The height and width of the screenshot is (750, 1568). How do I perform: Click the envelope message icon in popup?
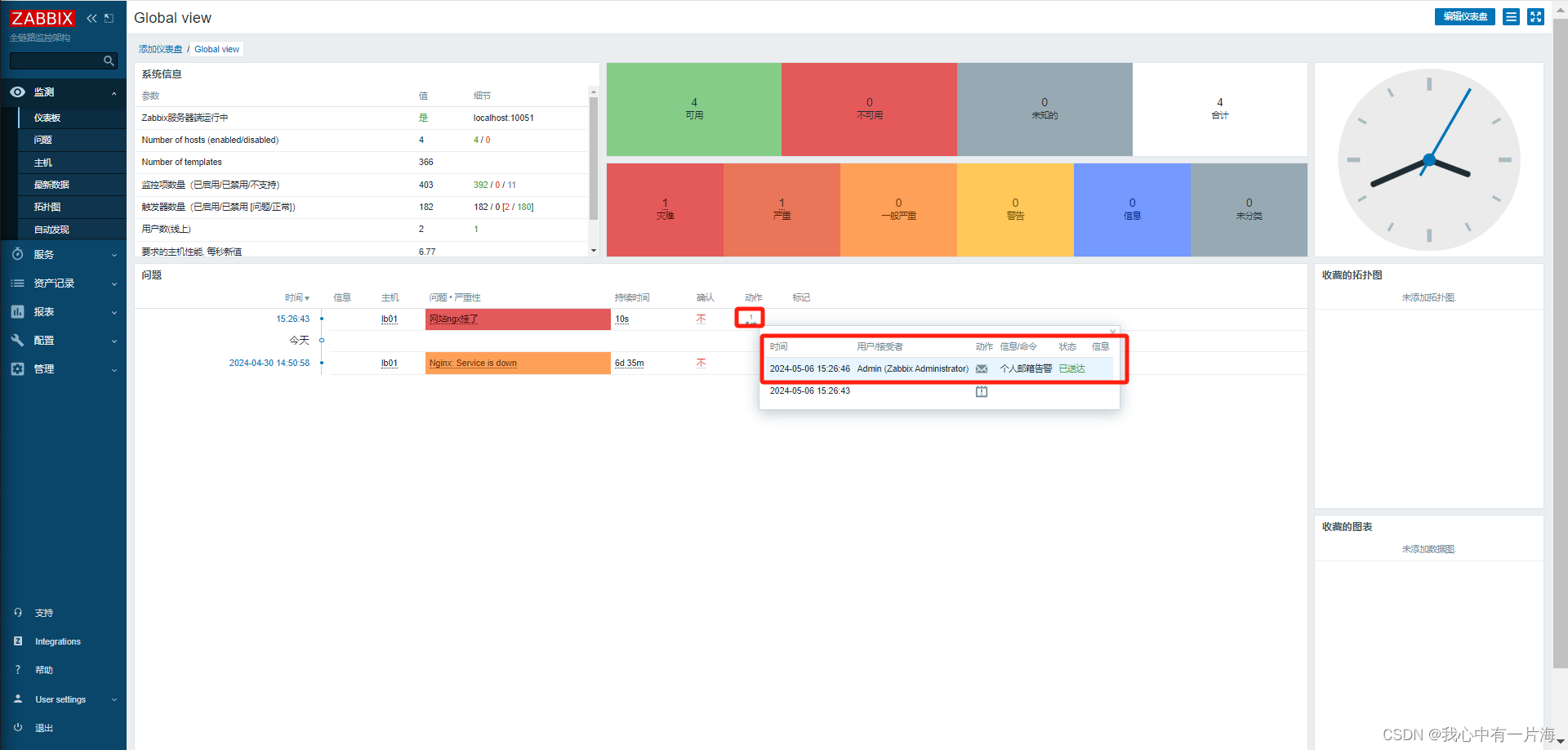click(x=982, y=369)
